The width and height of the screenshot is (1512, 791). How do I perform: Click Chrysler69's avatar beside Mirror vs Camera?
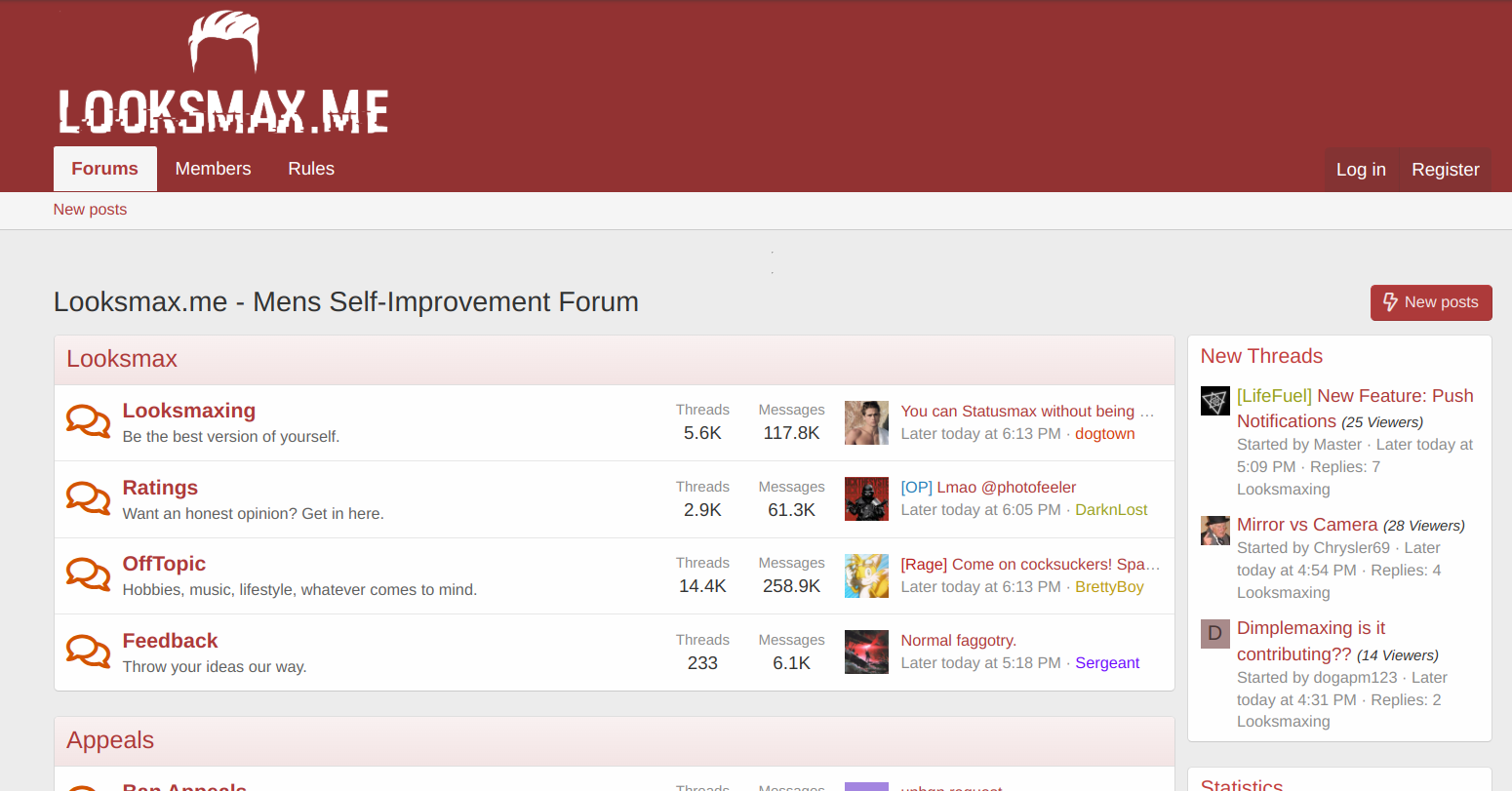[x=1215, y=530]
